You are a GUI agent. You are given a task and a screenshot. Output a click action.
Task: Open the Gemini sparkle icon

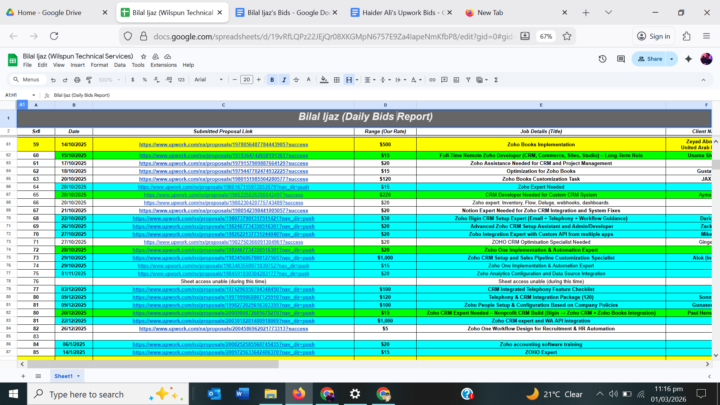click(x=688, y=59)
